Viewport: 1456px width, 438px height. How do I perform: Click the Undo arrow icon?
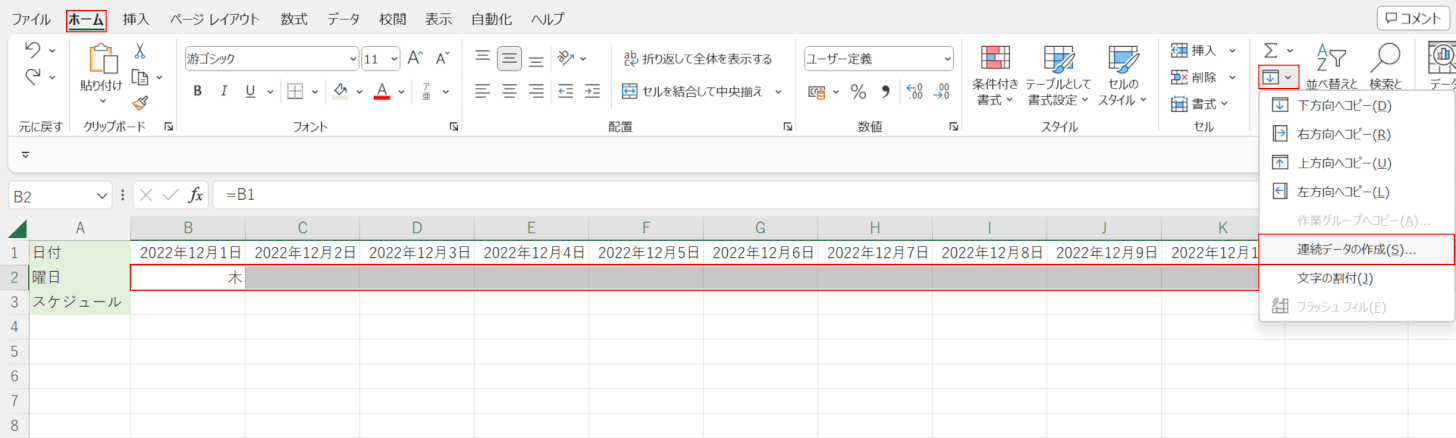[32, 51]
